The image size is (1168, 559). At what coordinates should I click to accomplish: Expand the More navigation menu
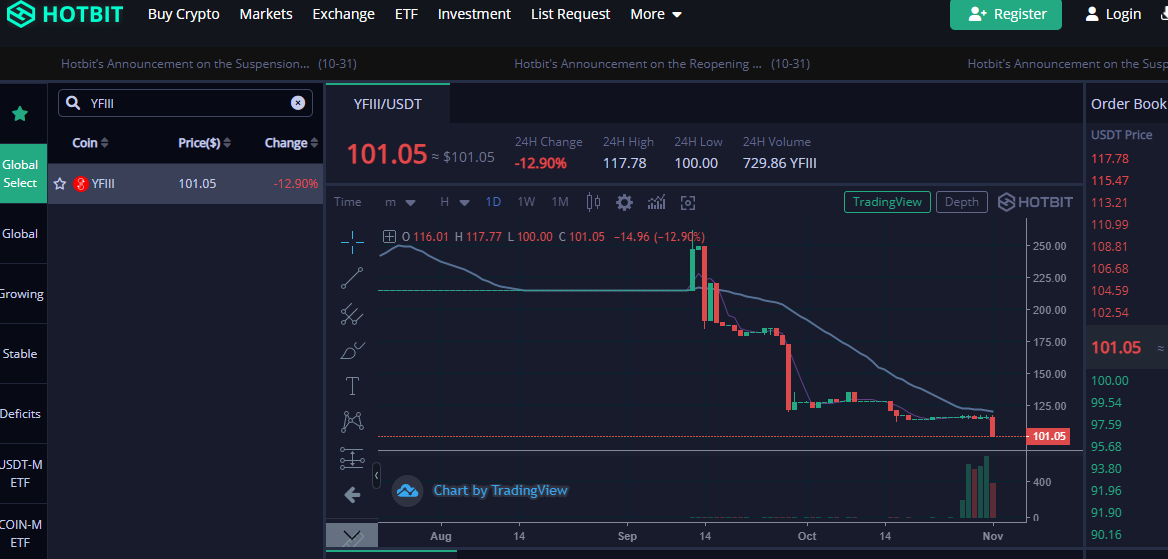pos(656,13)
